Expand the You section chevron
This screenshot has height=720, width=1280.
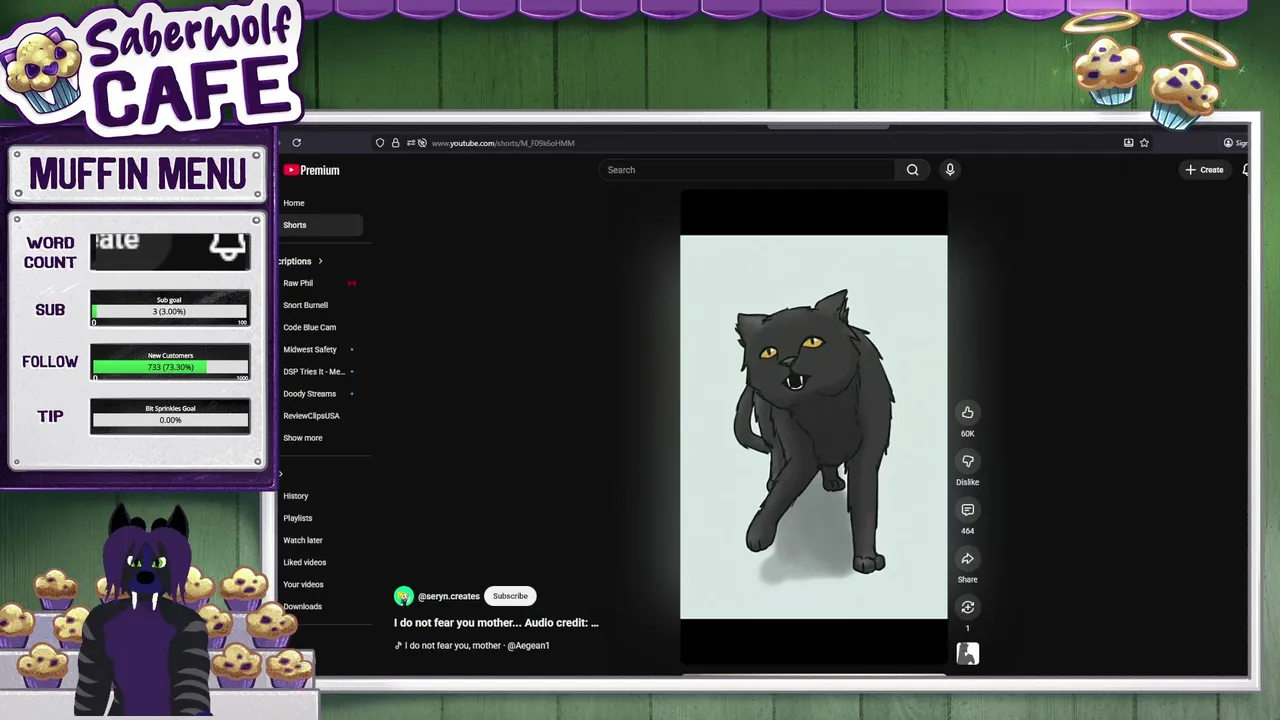click(281, 474)
